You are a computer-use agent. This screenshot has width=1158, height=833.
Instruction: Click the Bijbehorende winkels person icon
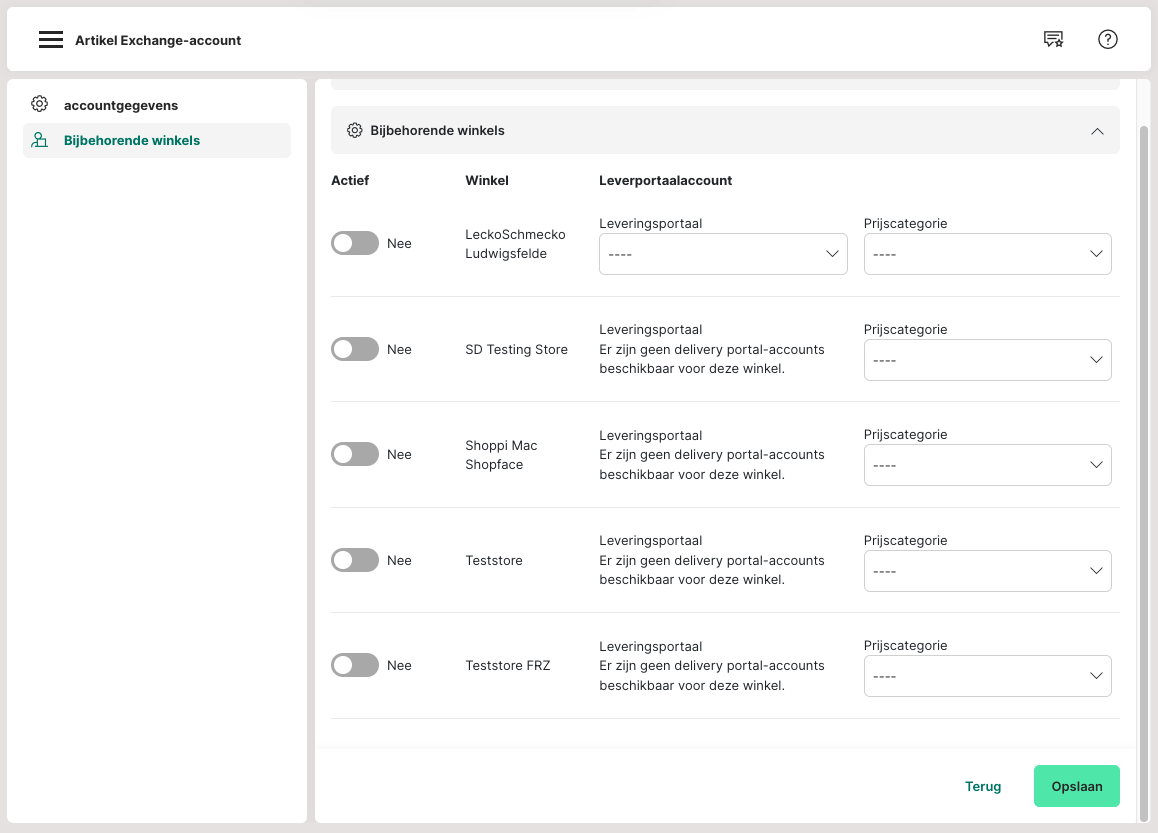click(39, 140)
